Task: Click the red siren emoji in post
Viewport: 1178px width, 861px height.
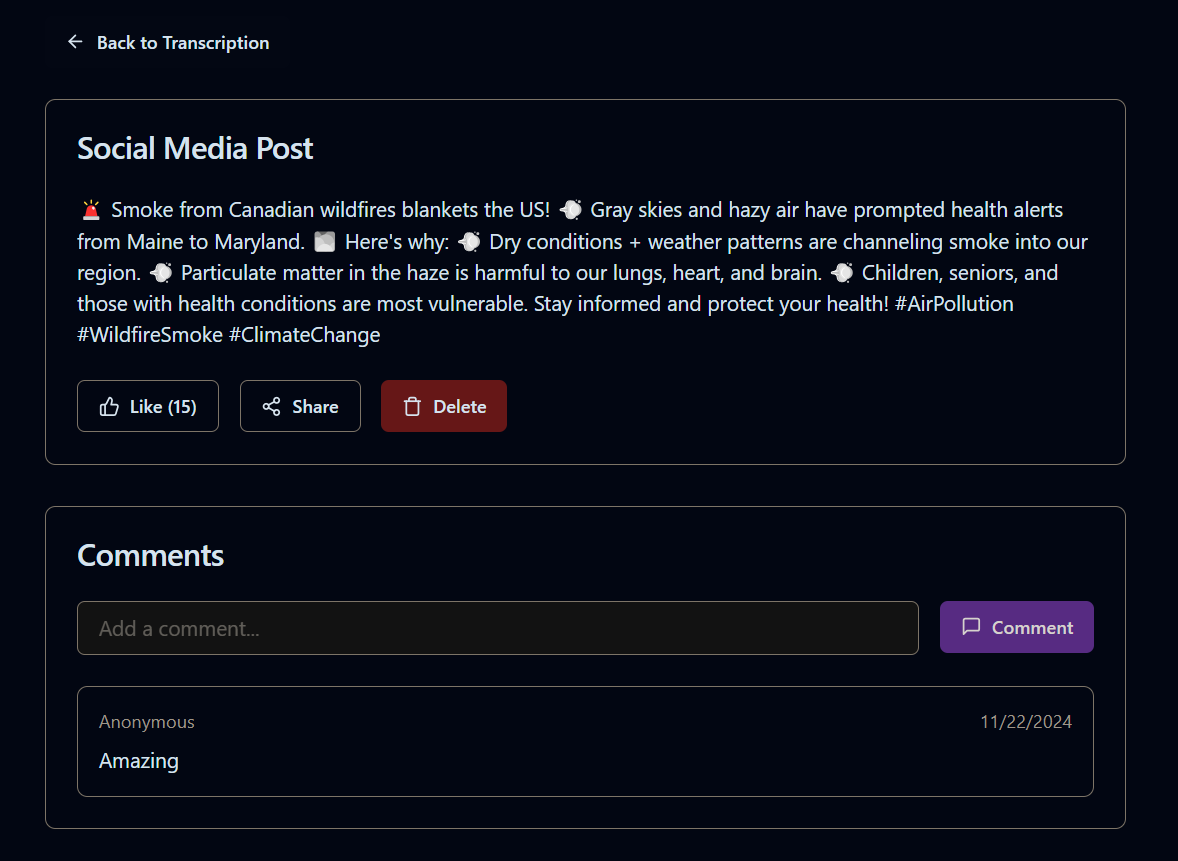Action: pyautogui.click(x=91, y=210)
